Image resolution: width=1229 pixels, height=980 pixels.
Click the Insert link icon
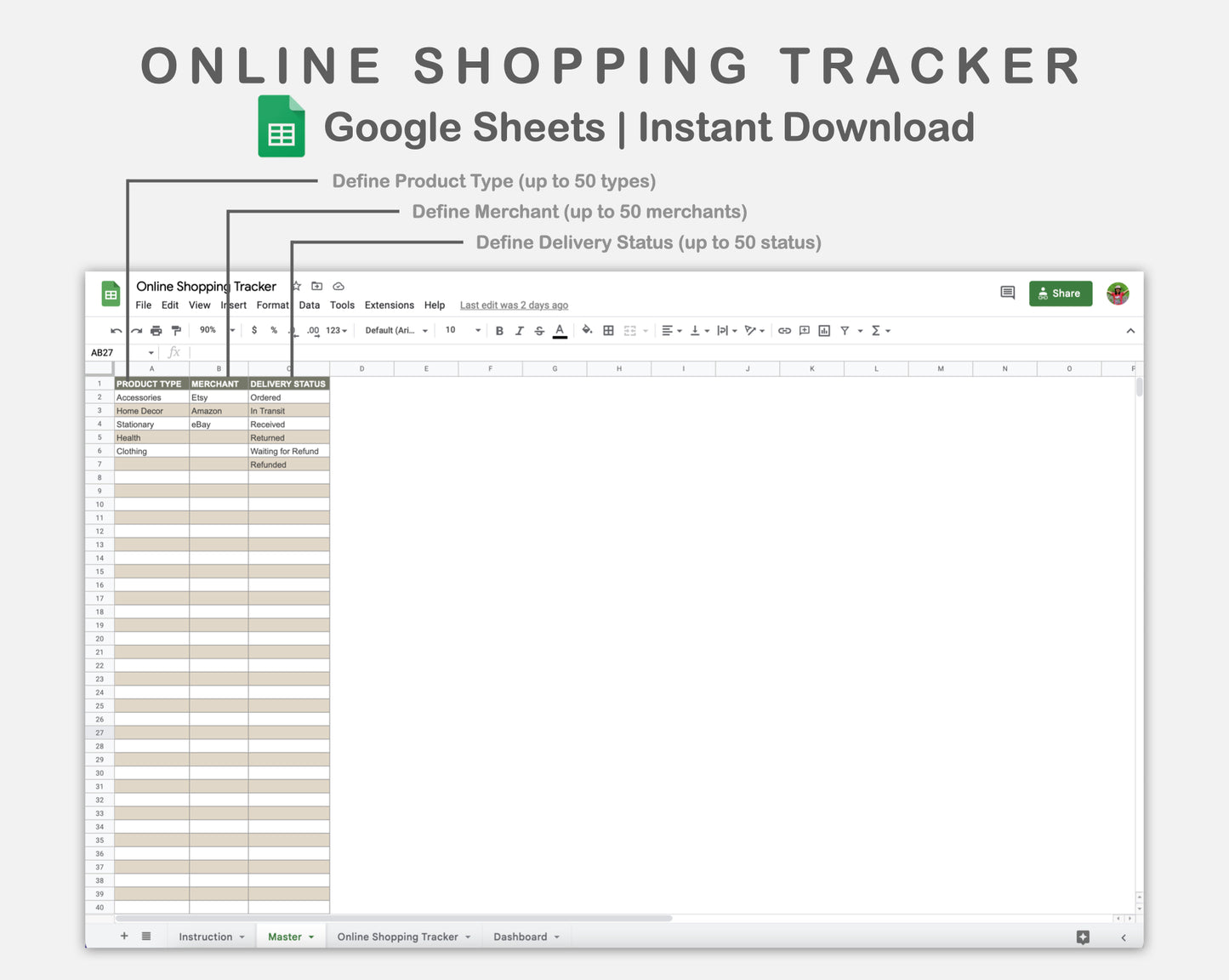(783, 330)
